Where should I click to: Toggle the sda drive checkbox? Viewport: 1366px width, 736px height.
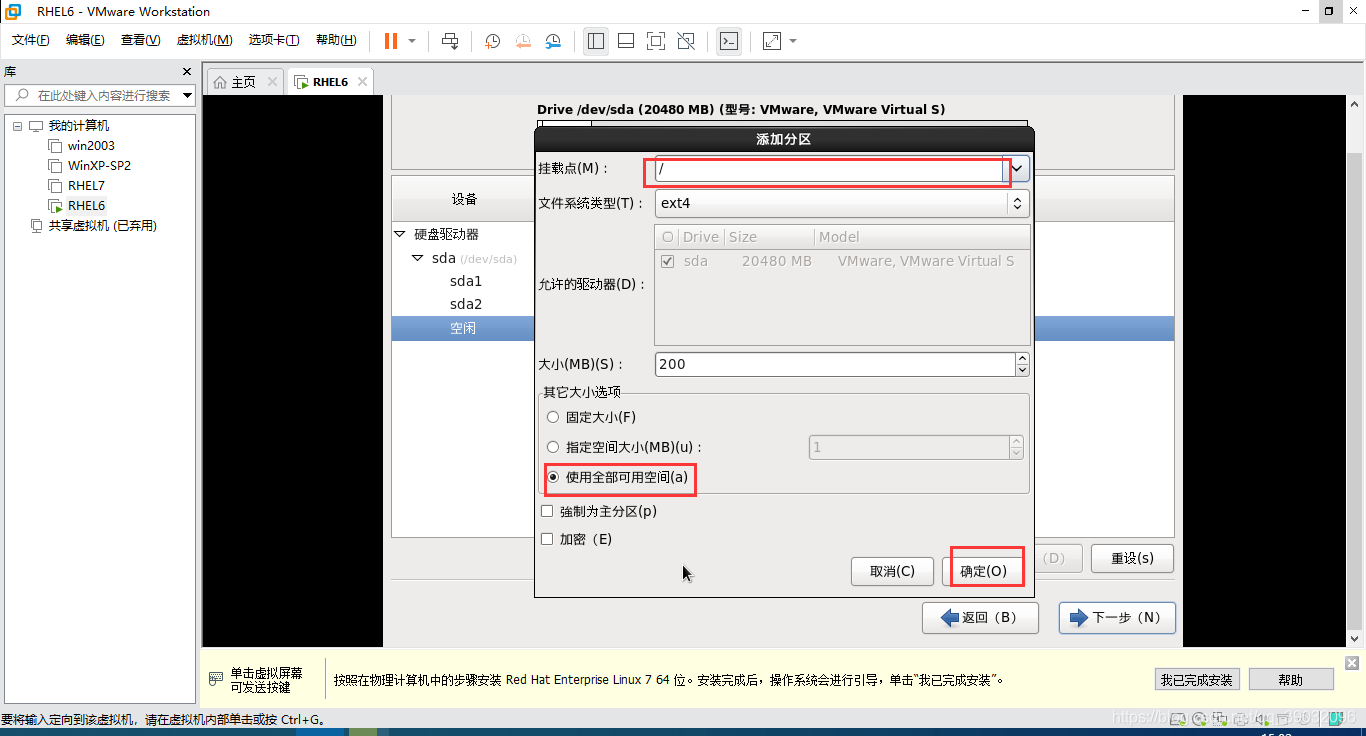tap(668, 261)
